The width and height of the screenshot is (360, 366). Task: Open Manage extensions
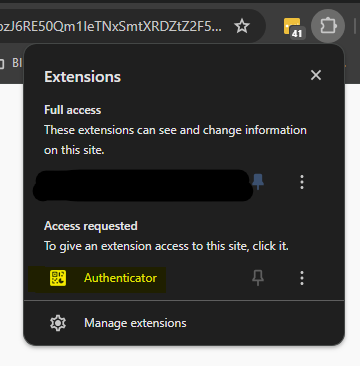click(184, 323)
